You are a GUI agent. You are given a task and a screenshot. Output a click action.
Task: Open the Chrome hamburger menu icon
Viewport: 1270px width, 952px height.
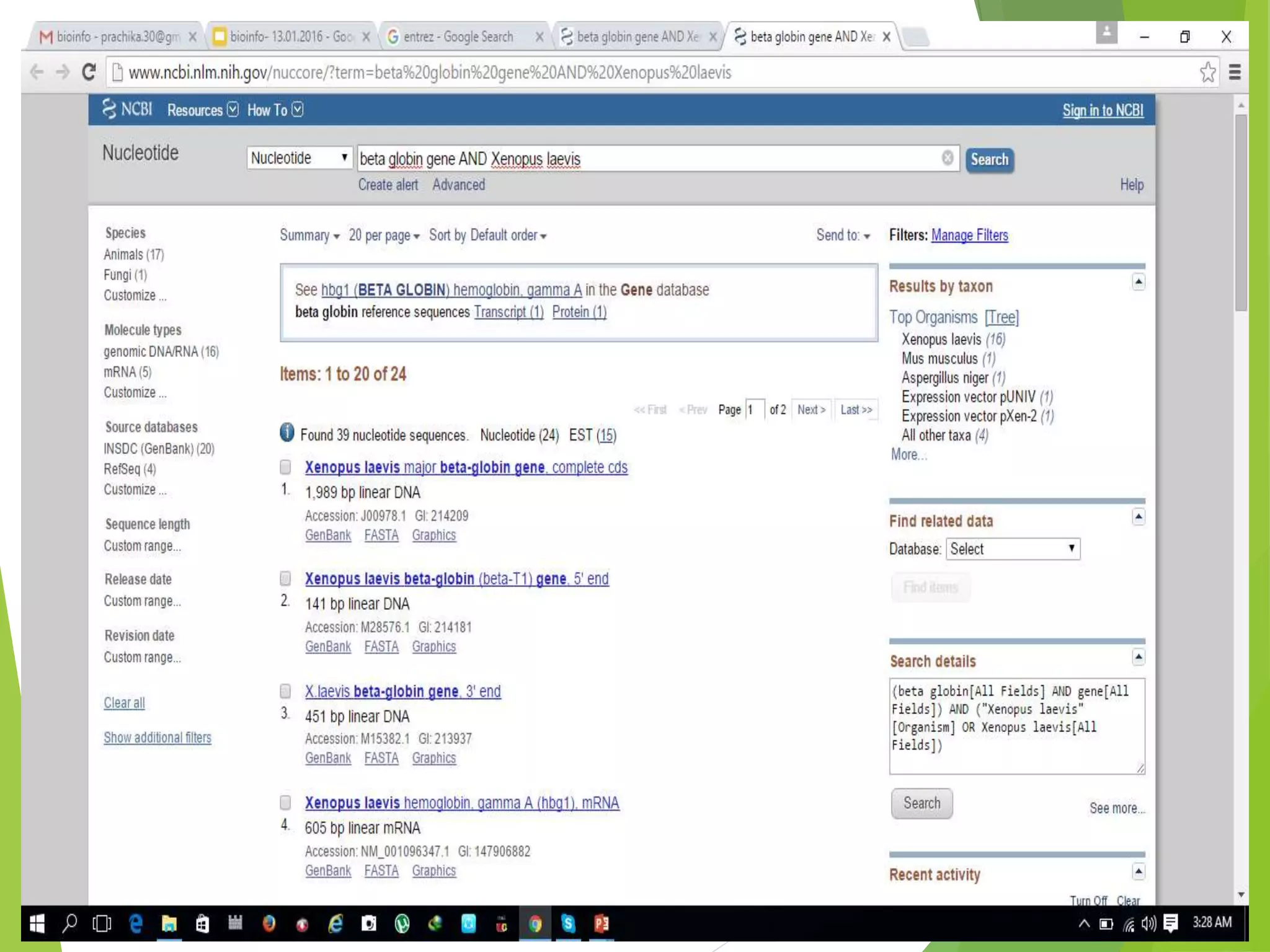(1235, 72)
